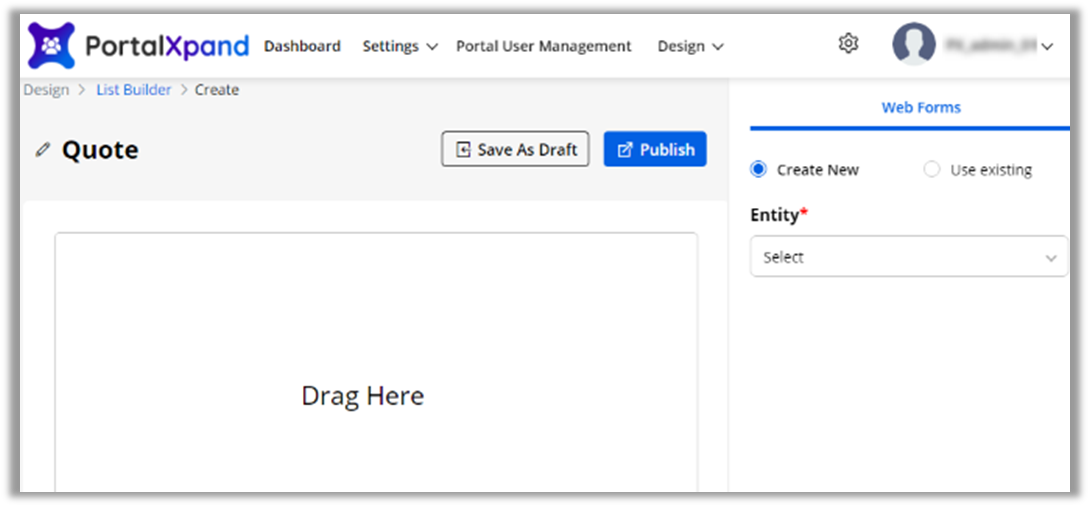Image resolution: width=1091 pixels, height=507 pixels.
Task: Open the Entity Select dropdown
Action: point(908,257)
